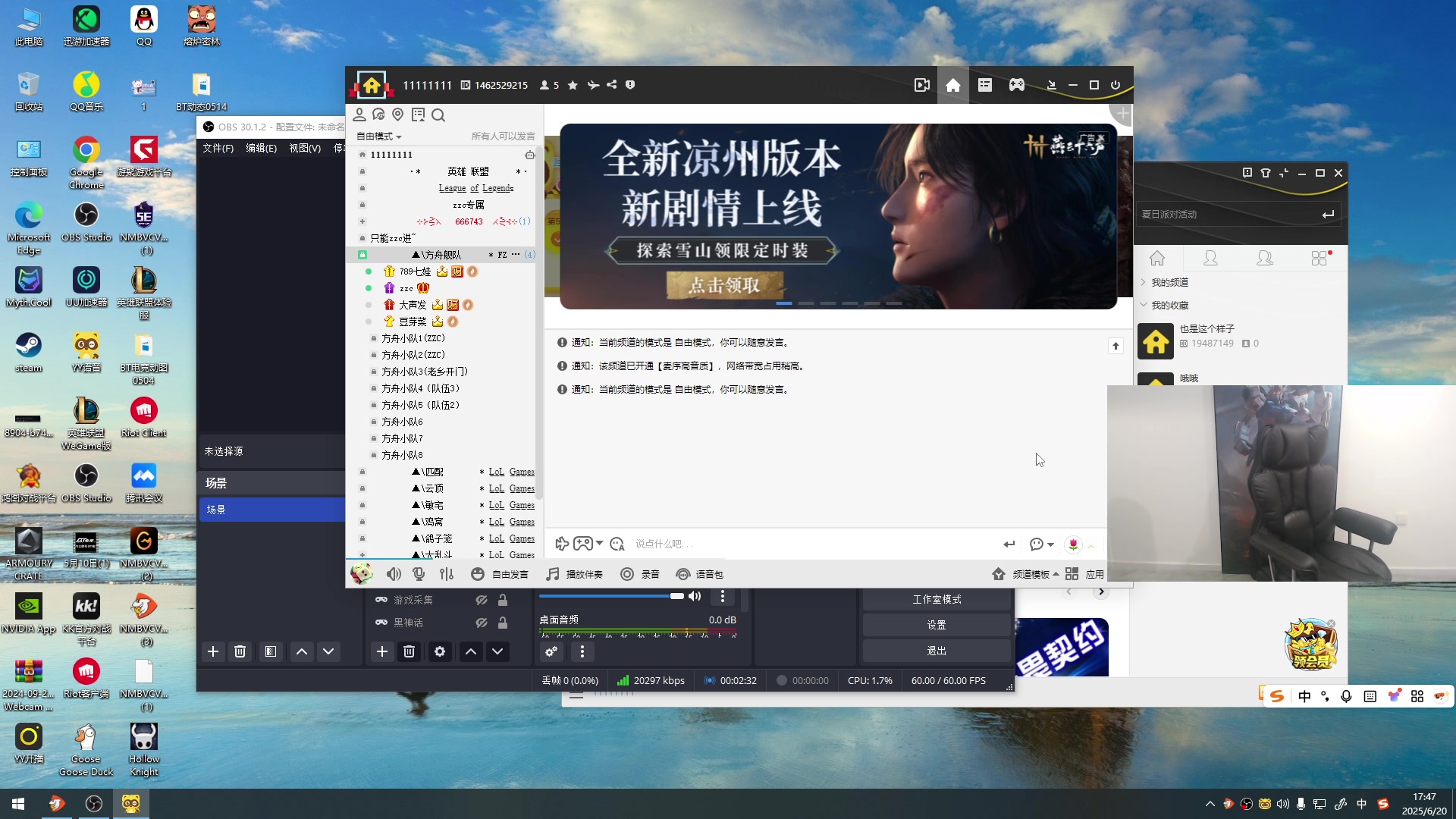Toggle YY speaker output icon in bottom bar

pos(394,574)
